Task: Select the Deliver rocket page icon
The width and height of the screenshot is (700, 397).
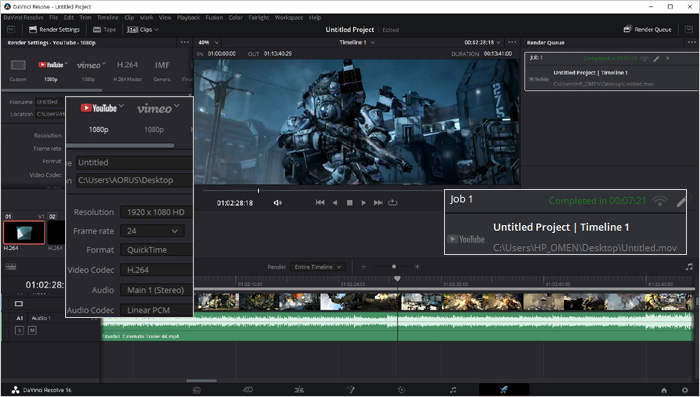Action: pyautogui.click(x=504, y=390)
